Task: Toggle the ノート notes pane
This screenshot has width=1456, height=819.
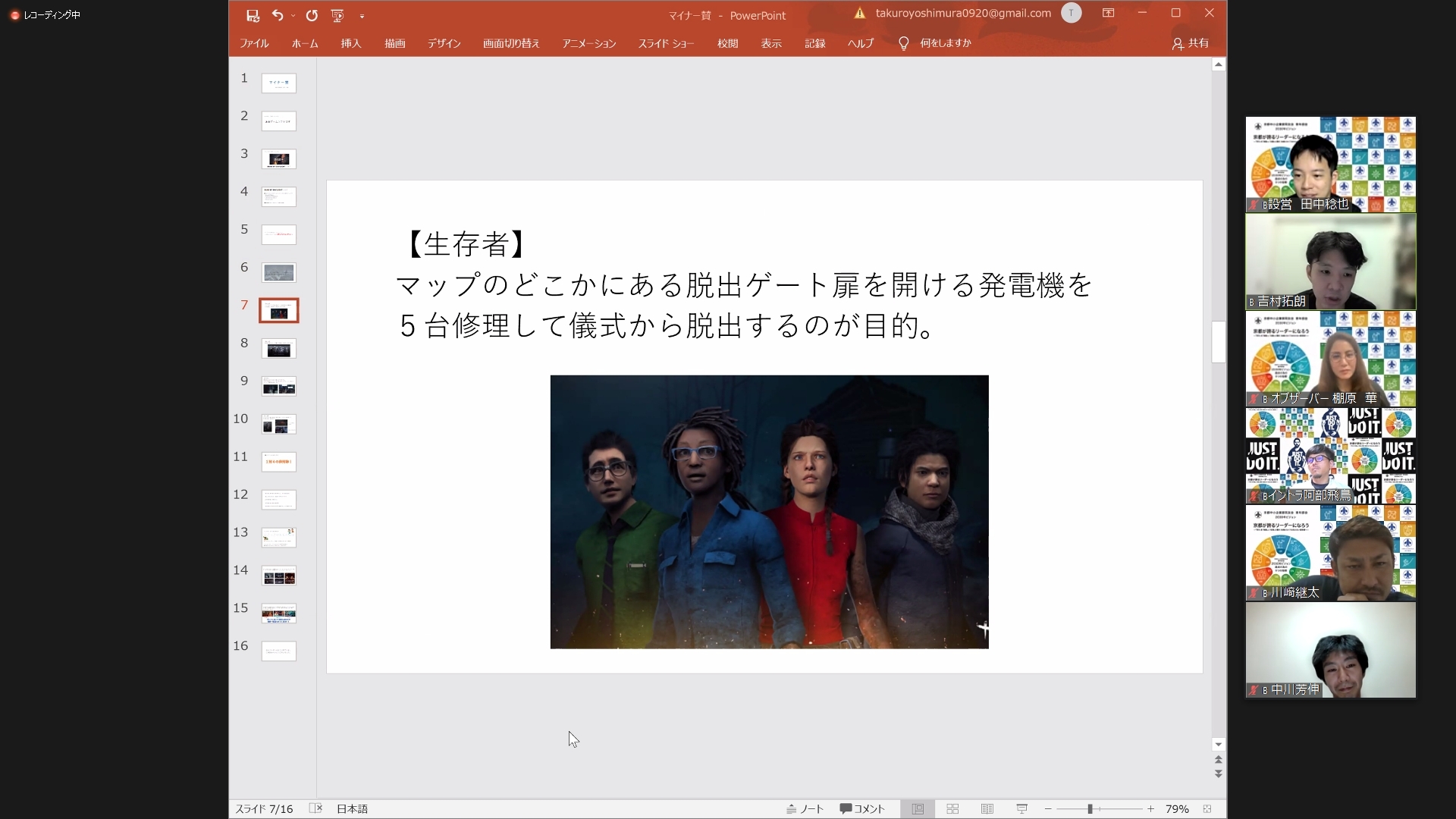Action: pyautogui.click(x=805, y=809)
